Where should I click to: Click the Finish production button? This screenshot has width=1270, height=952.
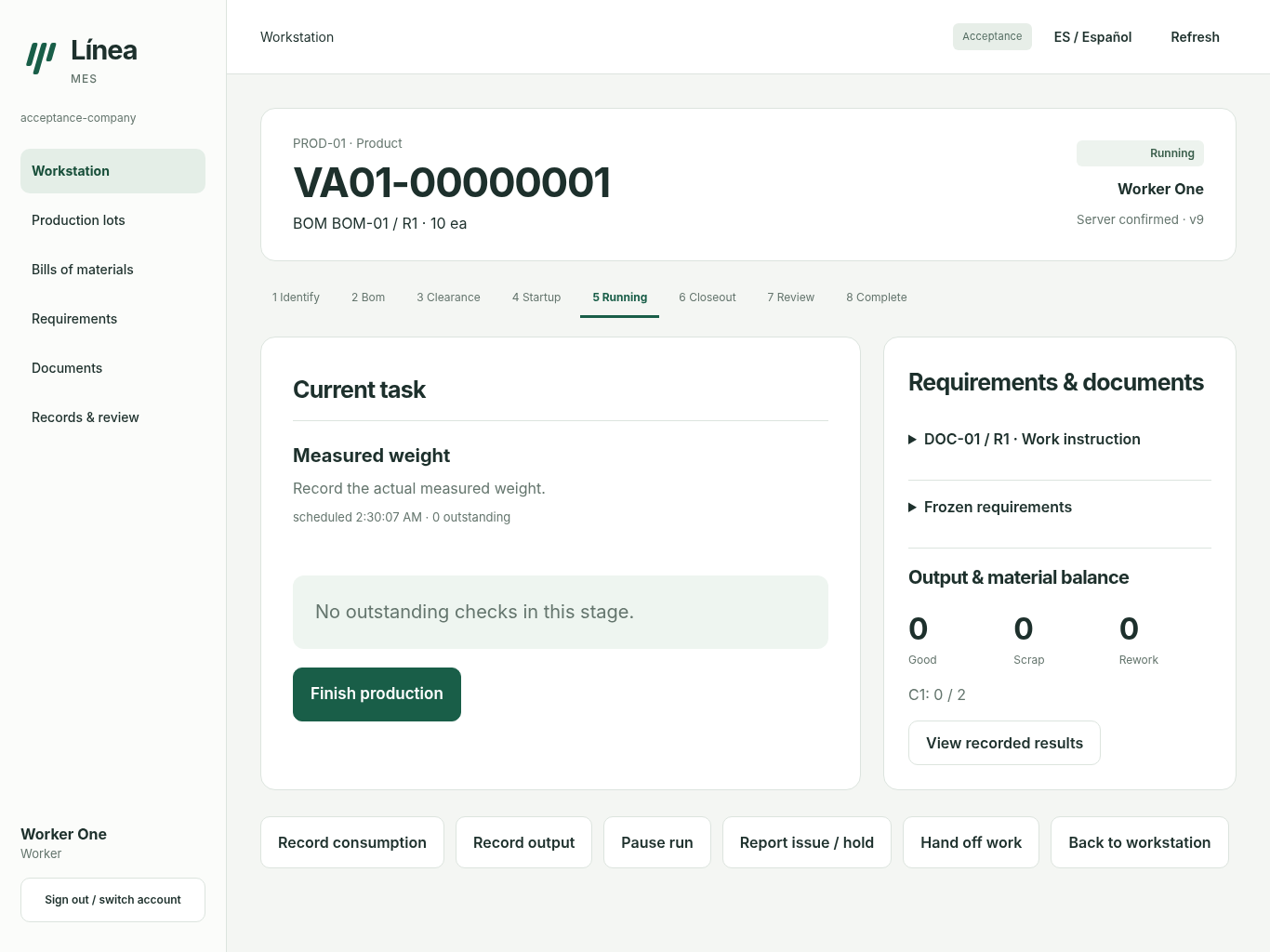(x=377, y=694)
